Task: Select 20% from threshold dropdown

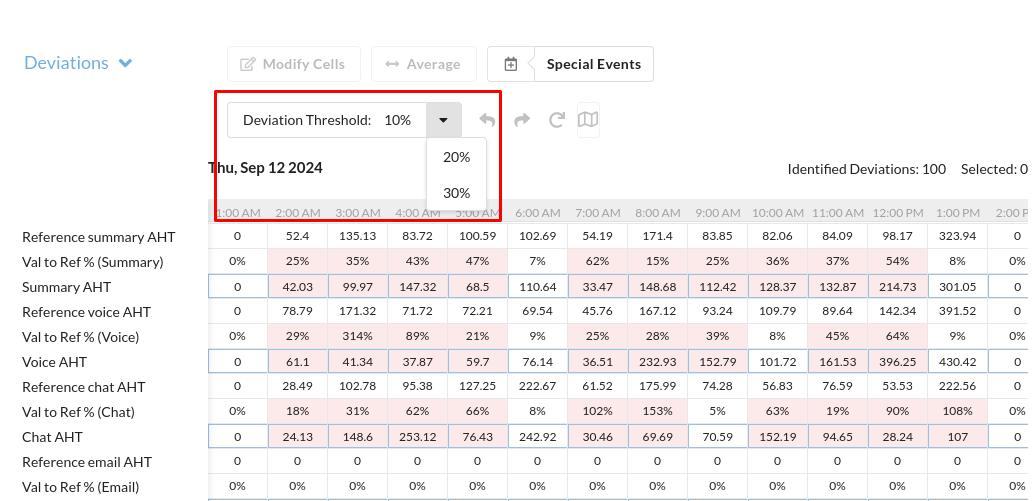Action: [x=456, y=157]
